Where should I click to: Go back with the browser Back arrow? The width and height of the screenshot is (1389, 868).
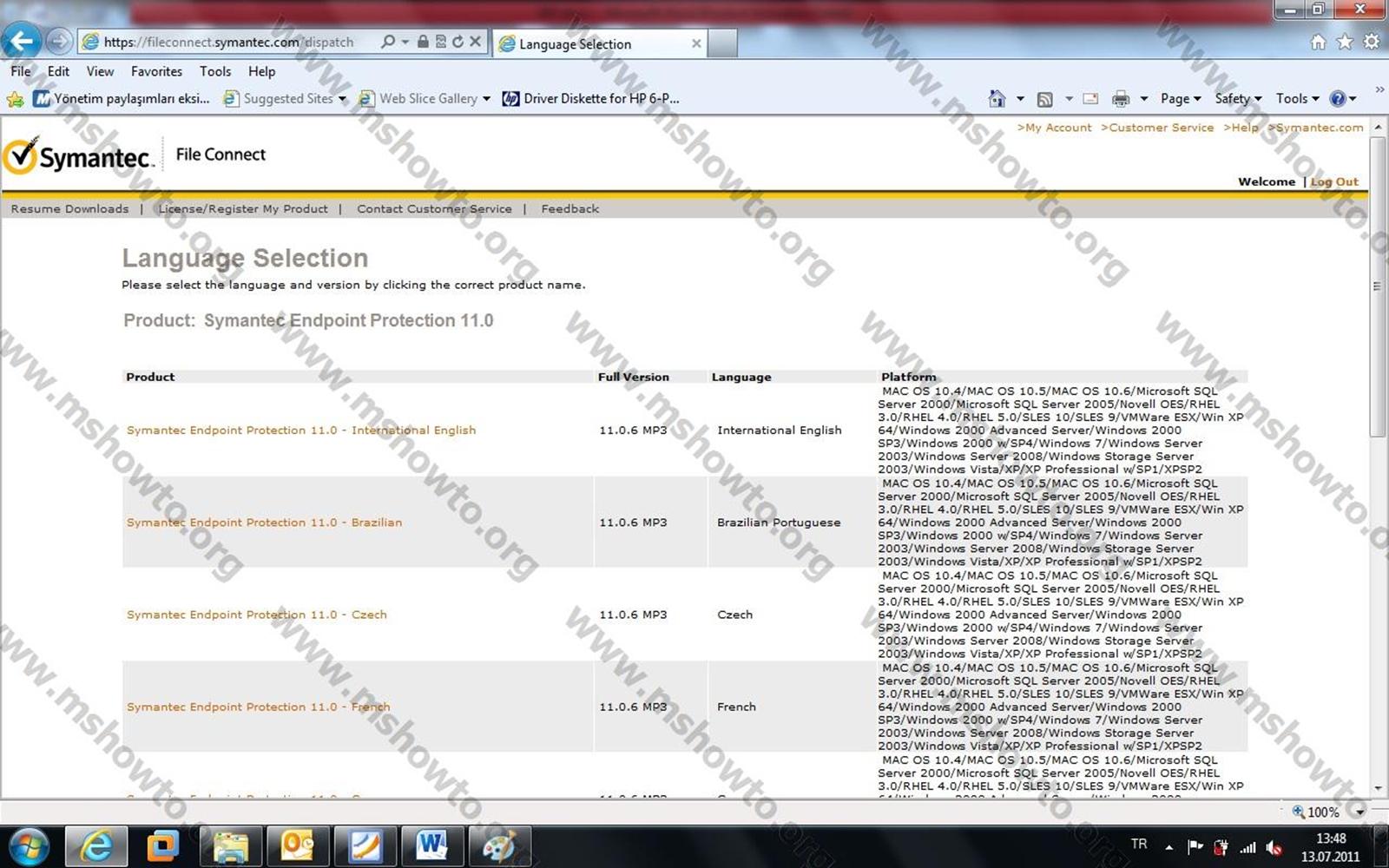(22, 41)
